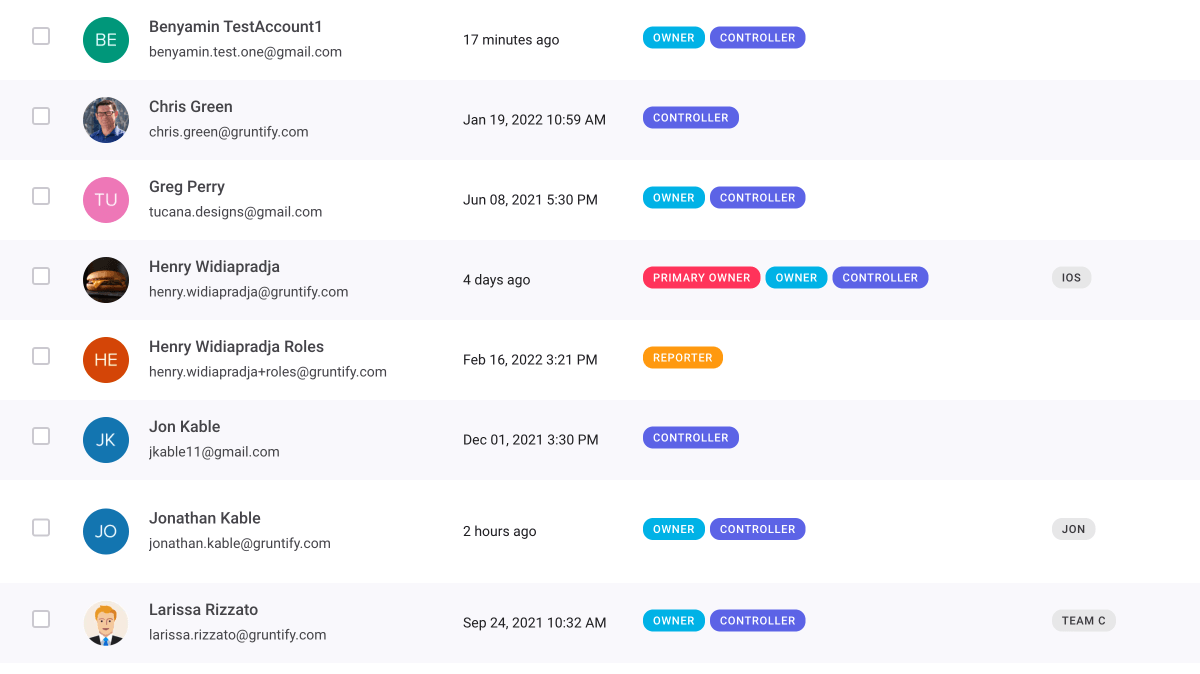Click the PRIMARY OWNER badge on Henry Widiapradja
This screenshot has height=674, width=1200.
701,277
